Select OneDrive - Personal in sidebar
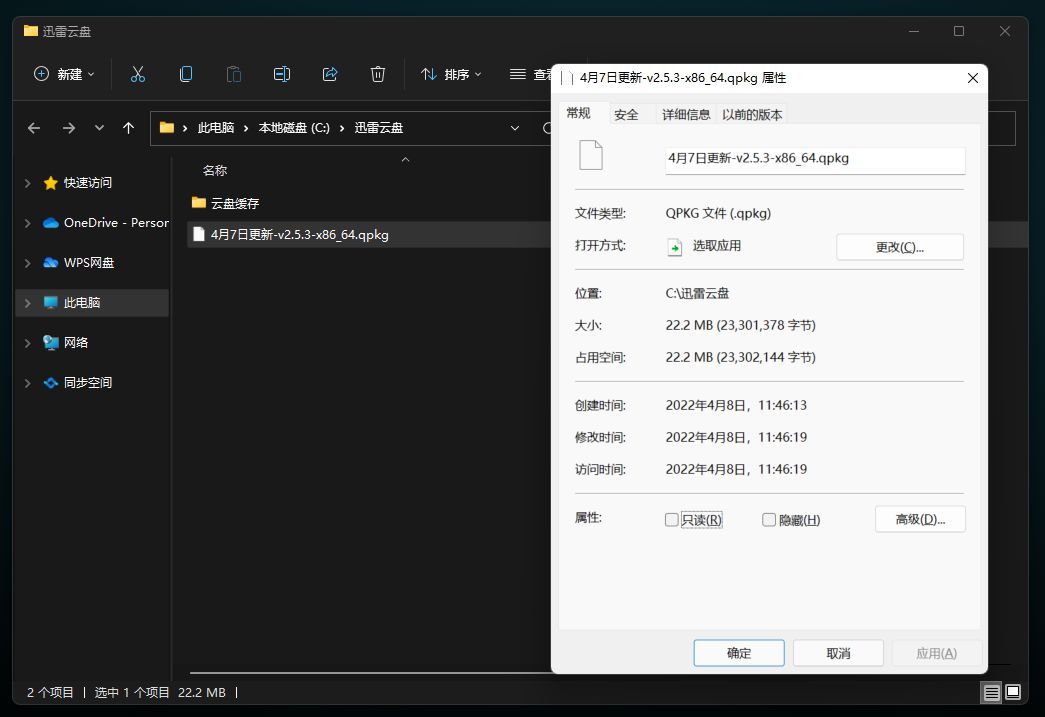The image size is (1045, 717). 105,223
